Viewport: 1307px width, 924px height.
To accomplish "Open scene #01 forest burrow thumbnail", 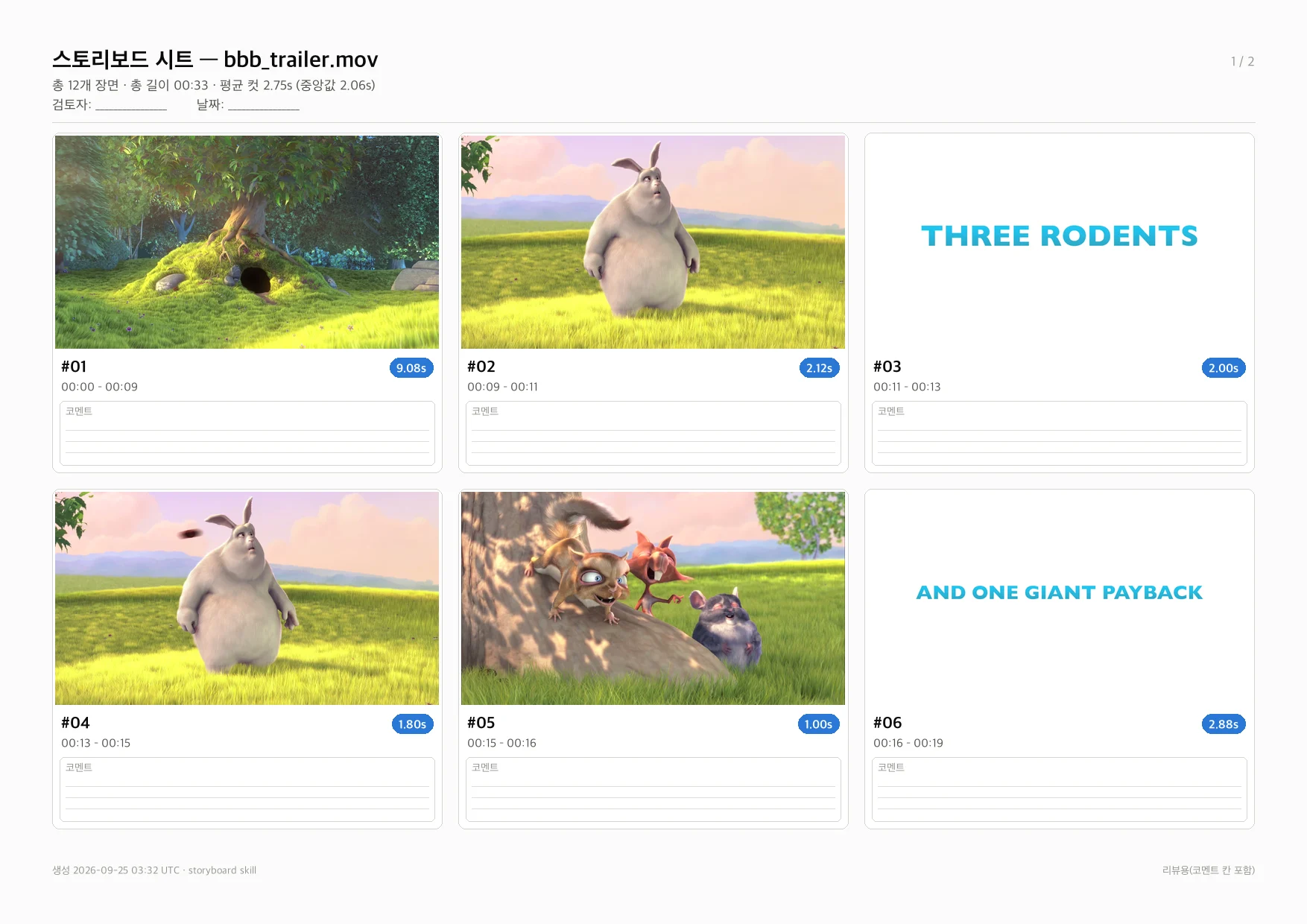I will pyautogui.click(x=247, y=242).
